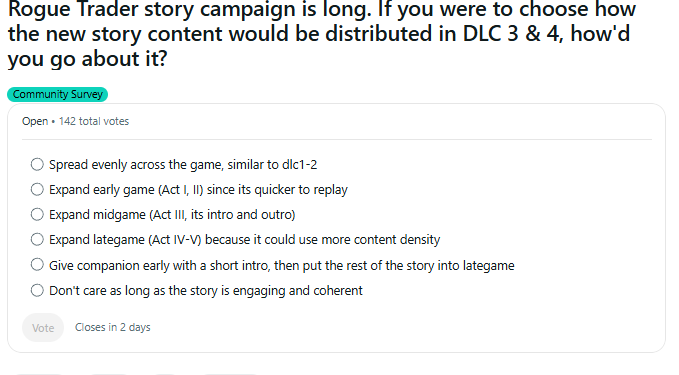Select the 'Don't care' radio button
679x375 pixels.
(x=37, y=290)
